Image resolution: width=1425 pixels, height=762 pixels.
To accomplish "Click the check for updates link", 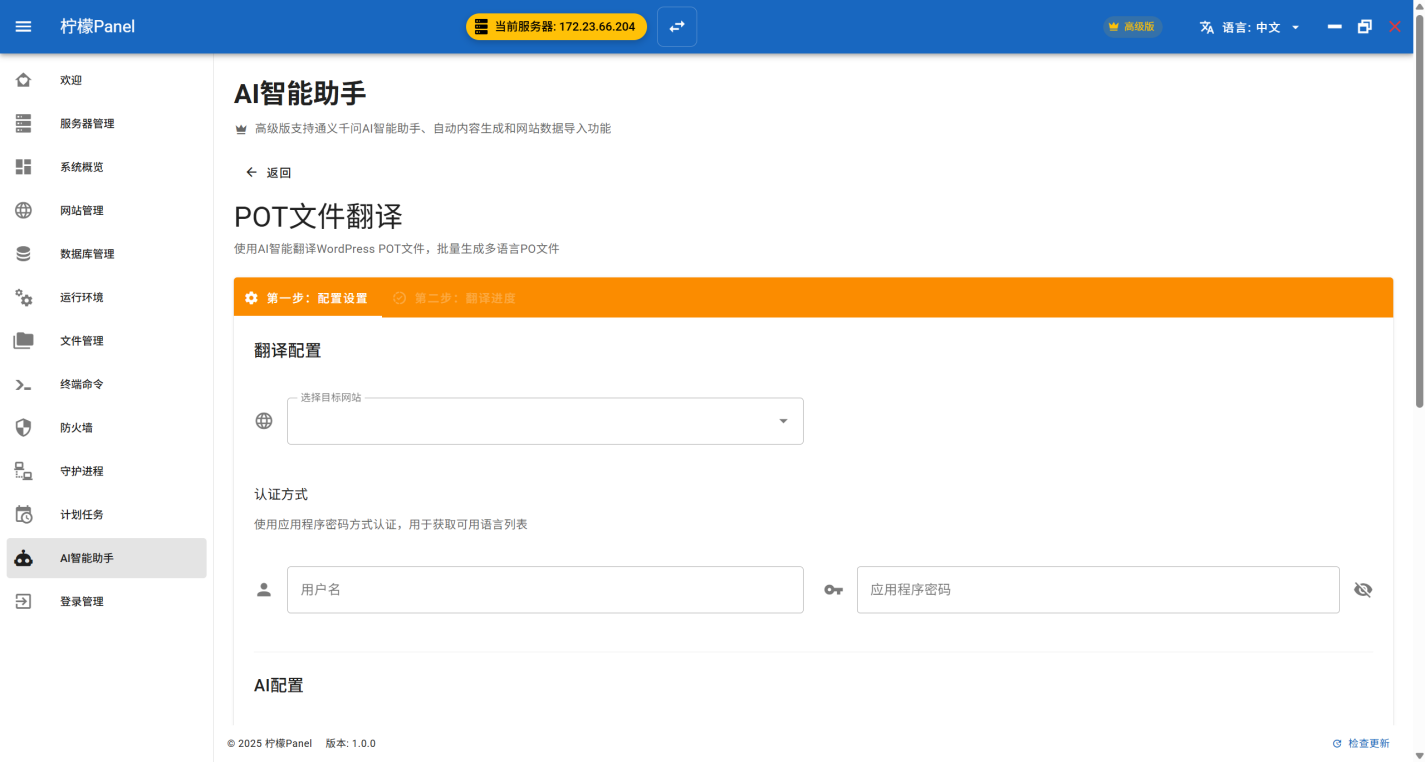I will 1361,744.
